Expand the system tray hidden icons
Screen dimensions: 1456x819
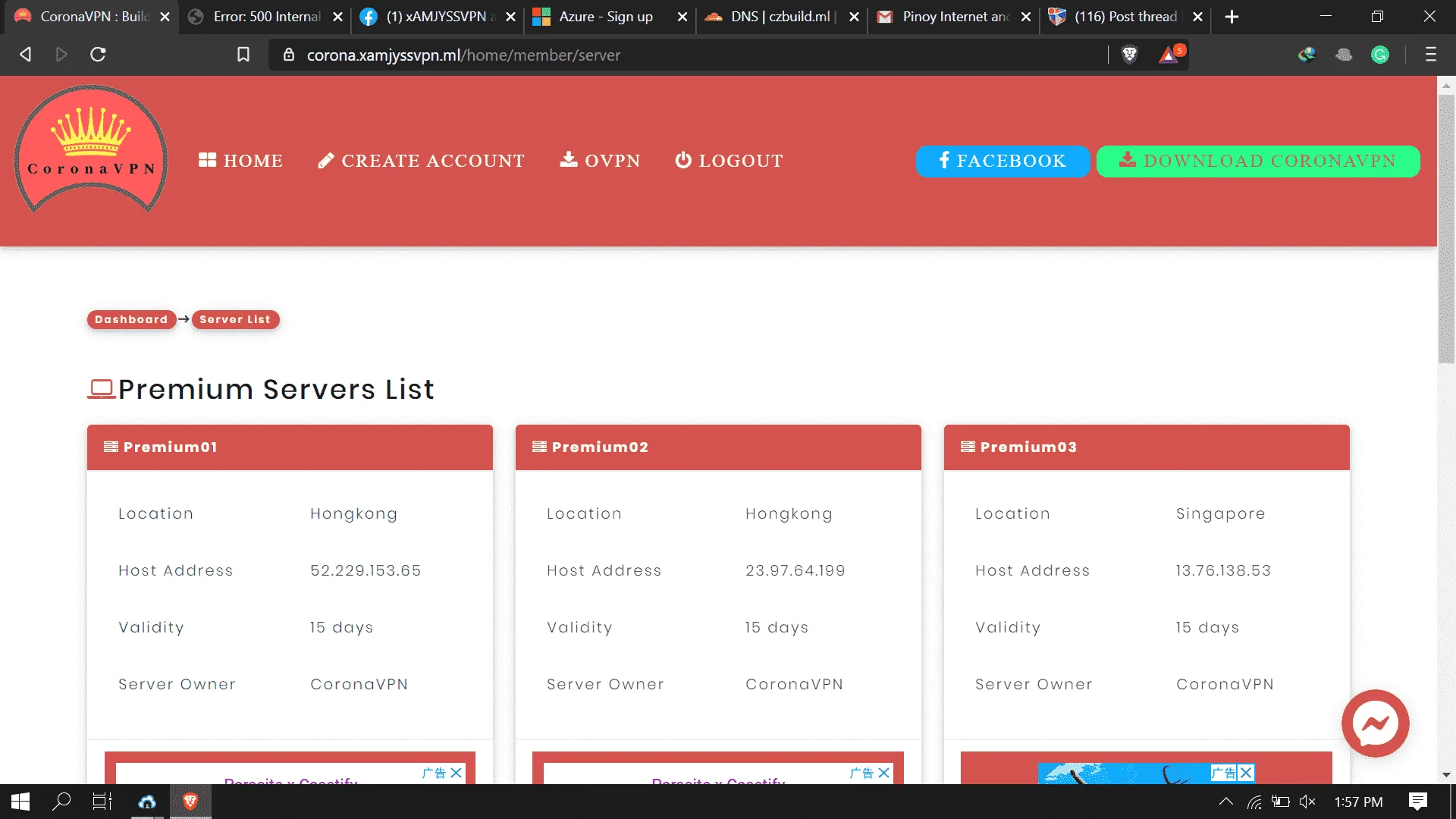click(x=1225, y=802)
